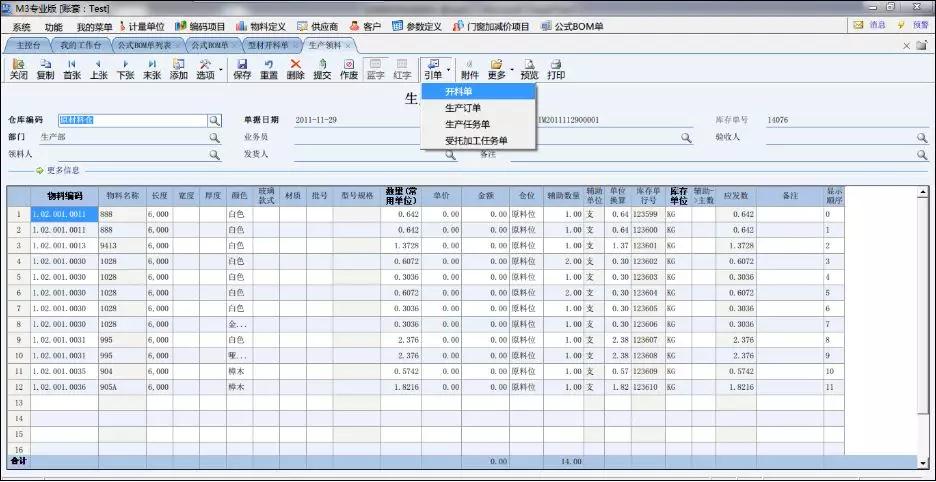Screen dimensions: 936x482
Task: Switch to the 主控台 tab
Action: pyautogui.click(x=28, y=45)
